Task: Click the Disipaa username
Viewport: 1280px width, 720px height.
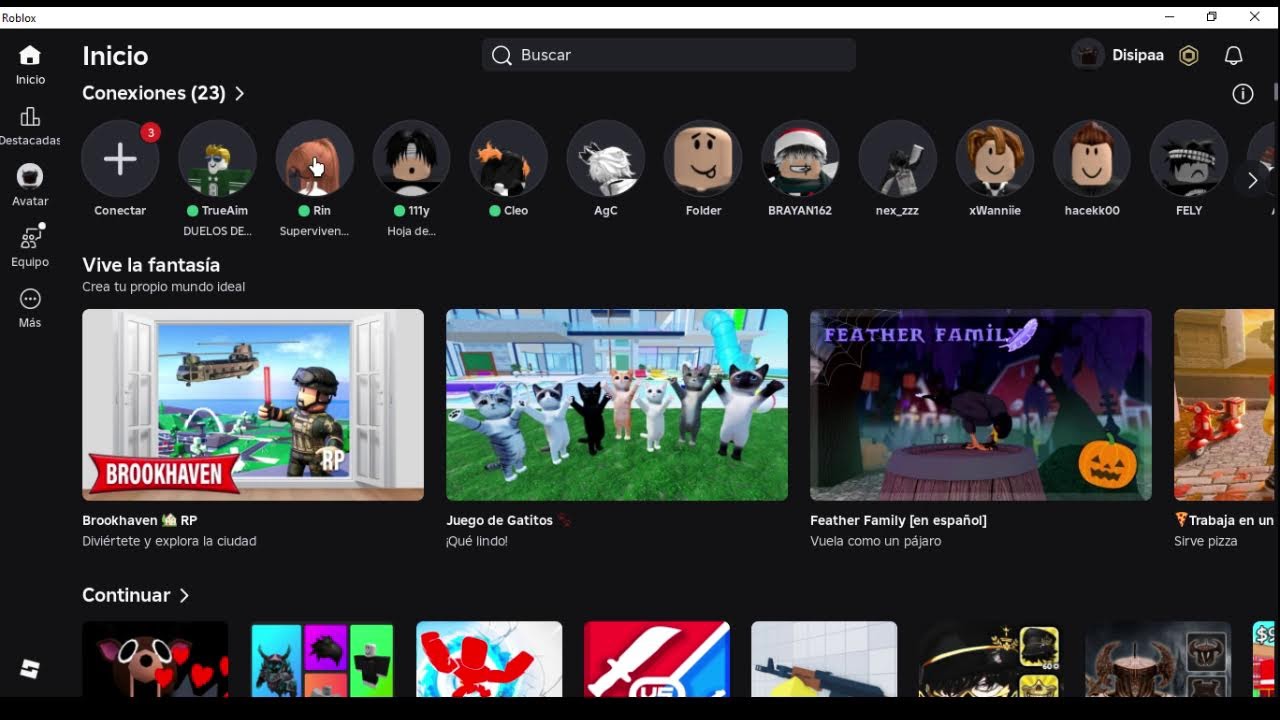Action: pyautogui.click(x=1138, y=56)
